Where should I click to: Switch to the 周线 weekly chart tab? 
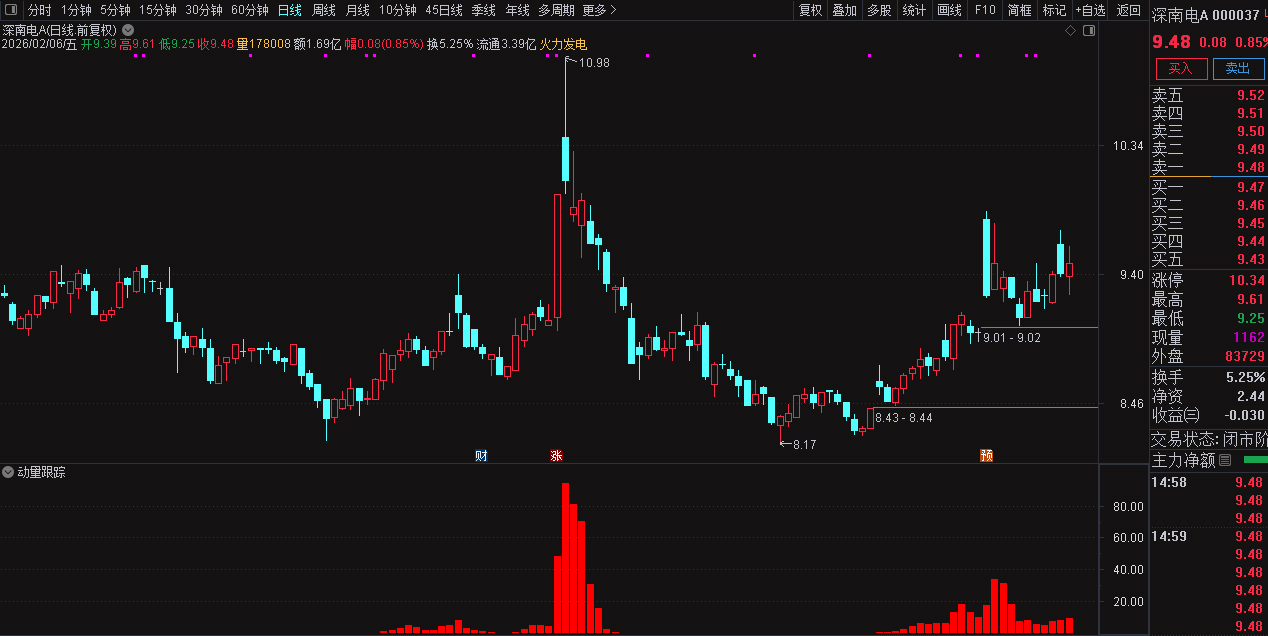pyautogui.click(x=323, y=10)
